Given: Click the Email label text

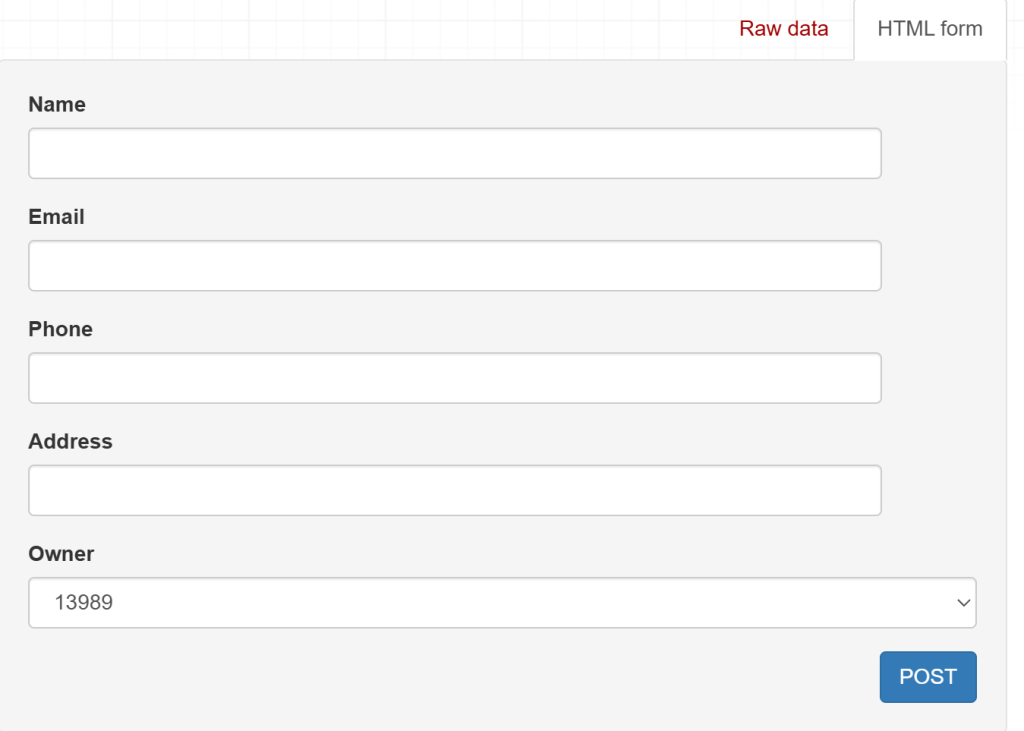Looking at the screenshot, I should click(x=57, y=217).
